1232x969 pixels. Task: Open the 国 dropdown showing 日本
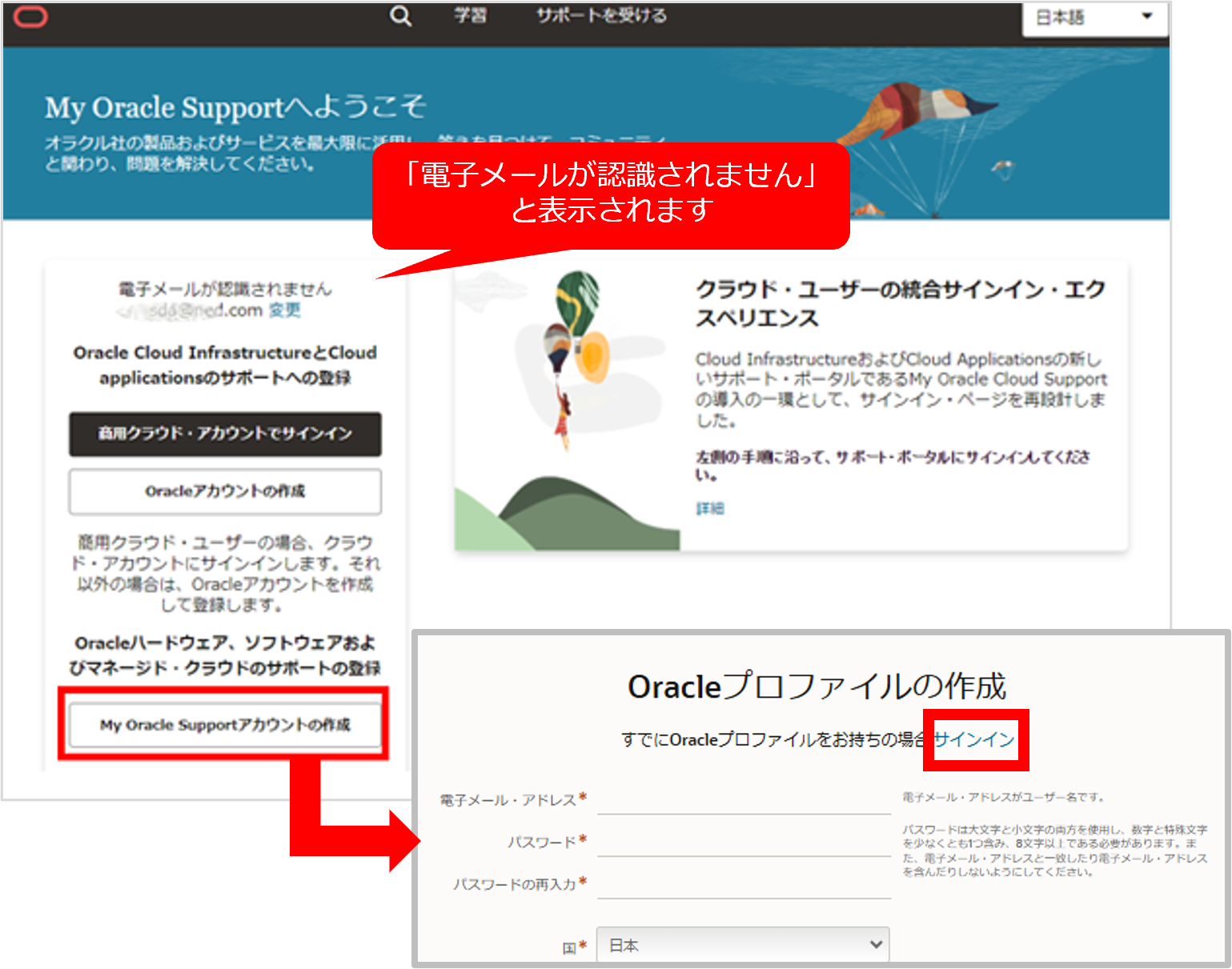click(743, 945)
